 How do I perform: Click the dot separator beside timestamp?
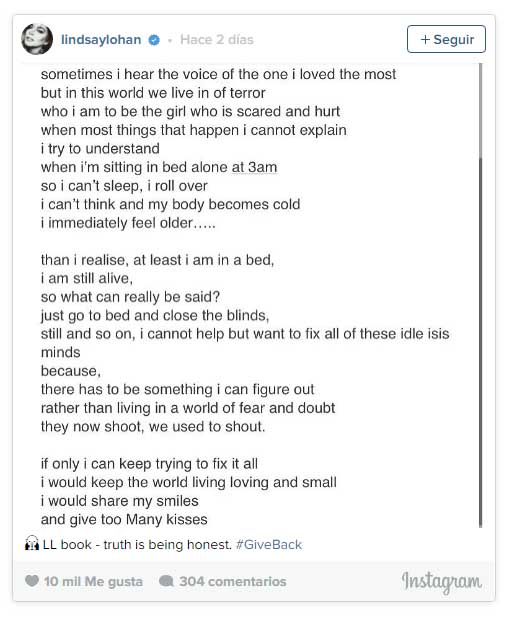(x=170, y=40)
